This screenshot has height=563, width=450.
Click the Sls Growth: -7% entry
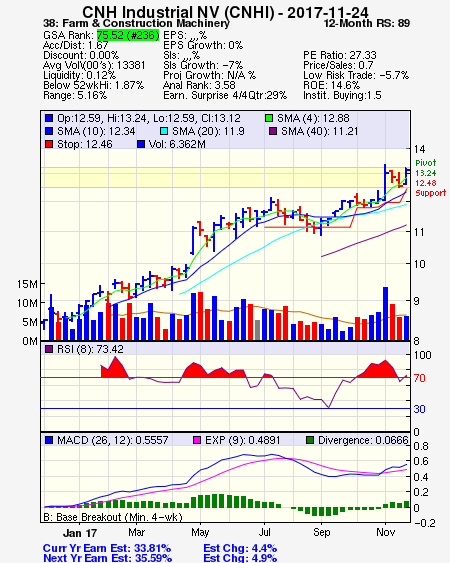[203, 65]
